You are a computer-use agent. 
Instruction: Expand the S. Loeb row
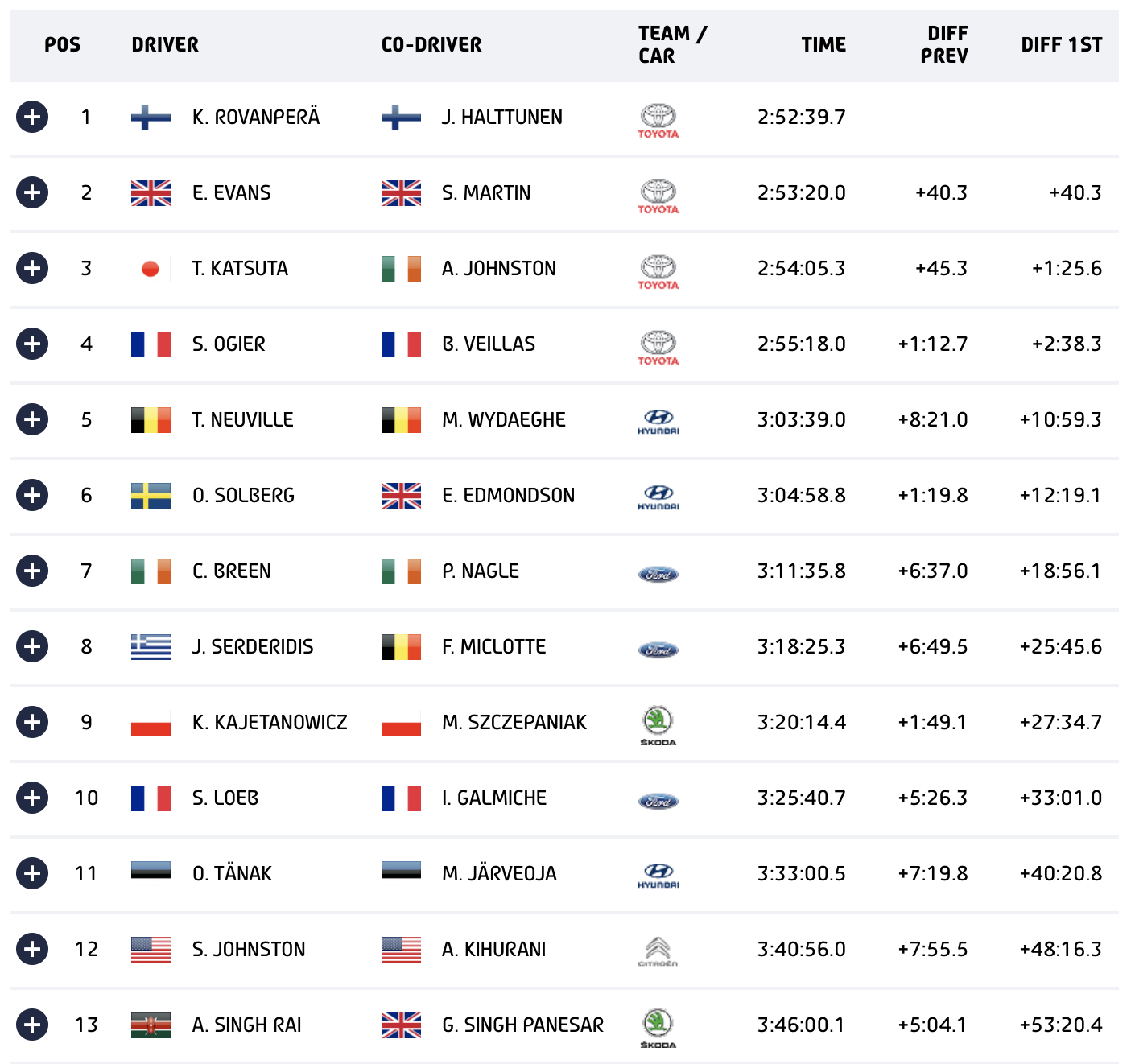32,798
